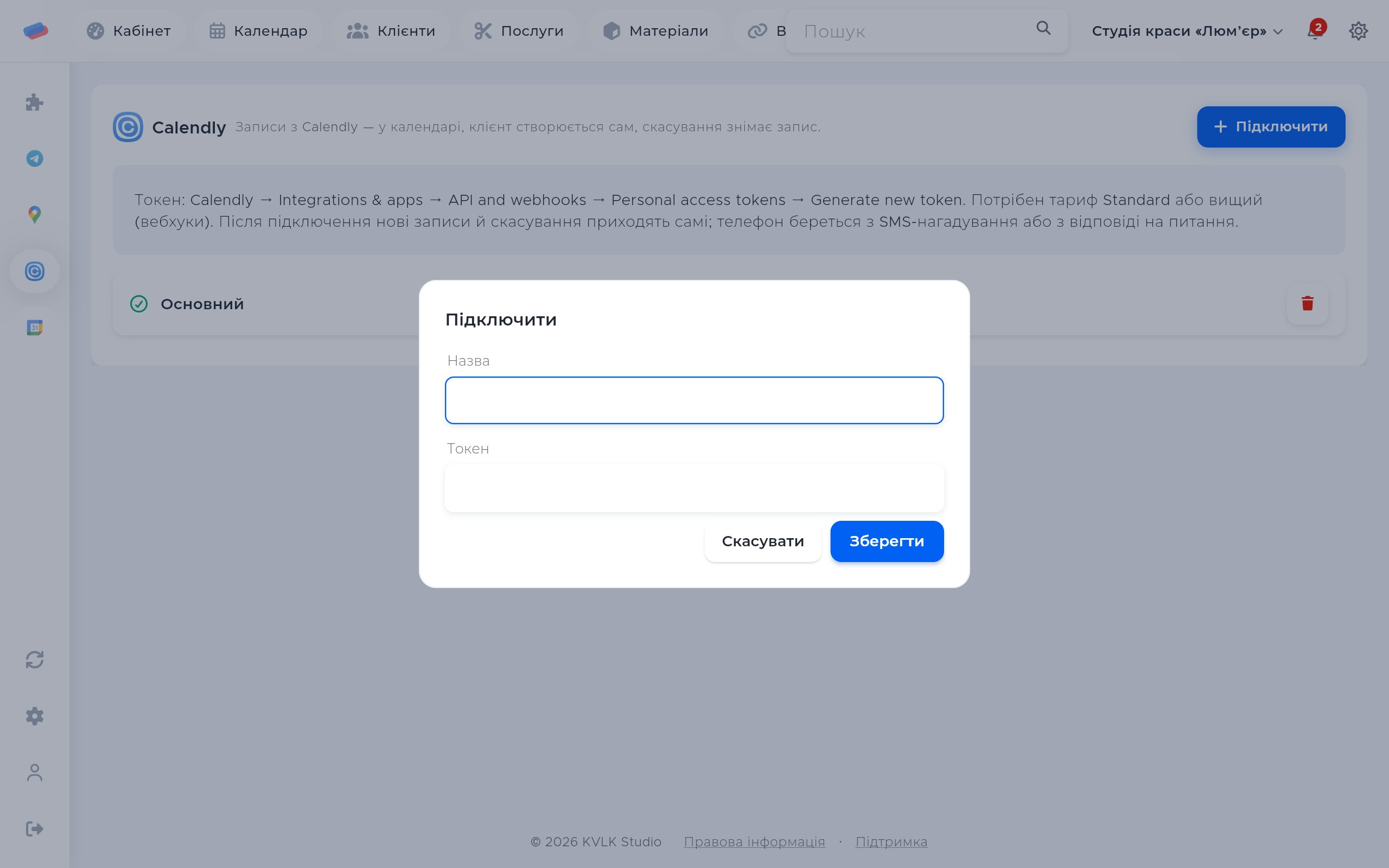Viewport: 1389px width, 868px height.
Task: Open the Google Maps integration in sidebar
Action: click(x=34, y=215)
